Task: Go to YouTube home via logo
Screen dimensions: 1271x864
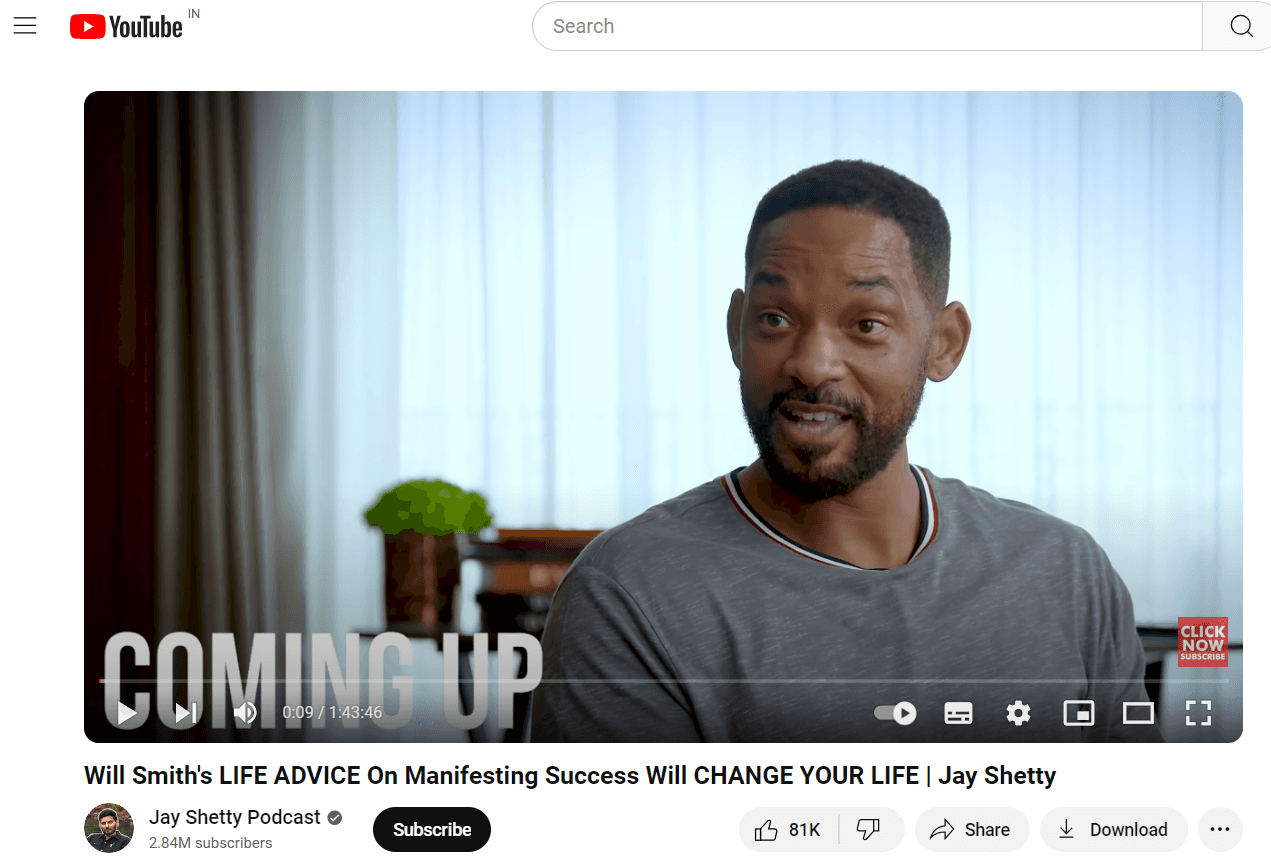Action: pyautogui.click(x=126, y=27)
